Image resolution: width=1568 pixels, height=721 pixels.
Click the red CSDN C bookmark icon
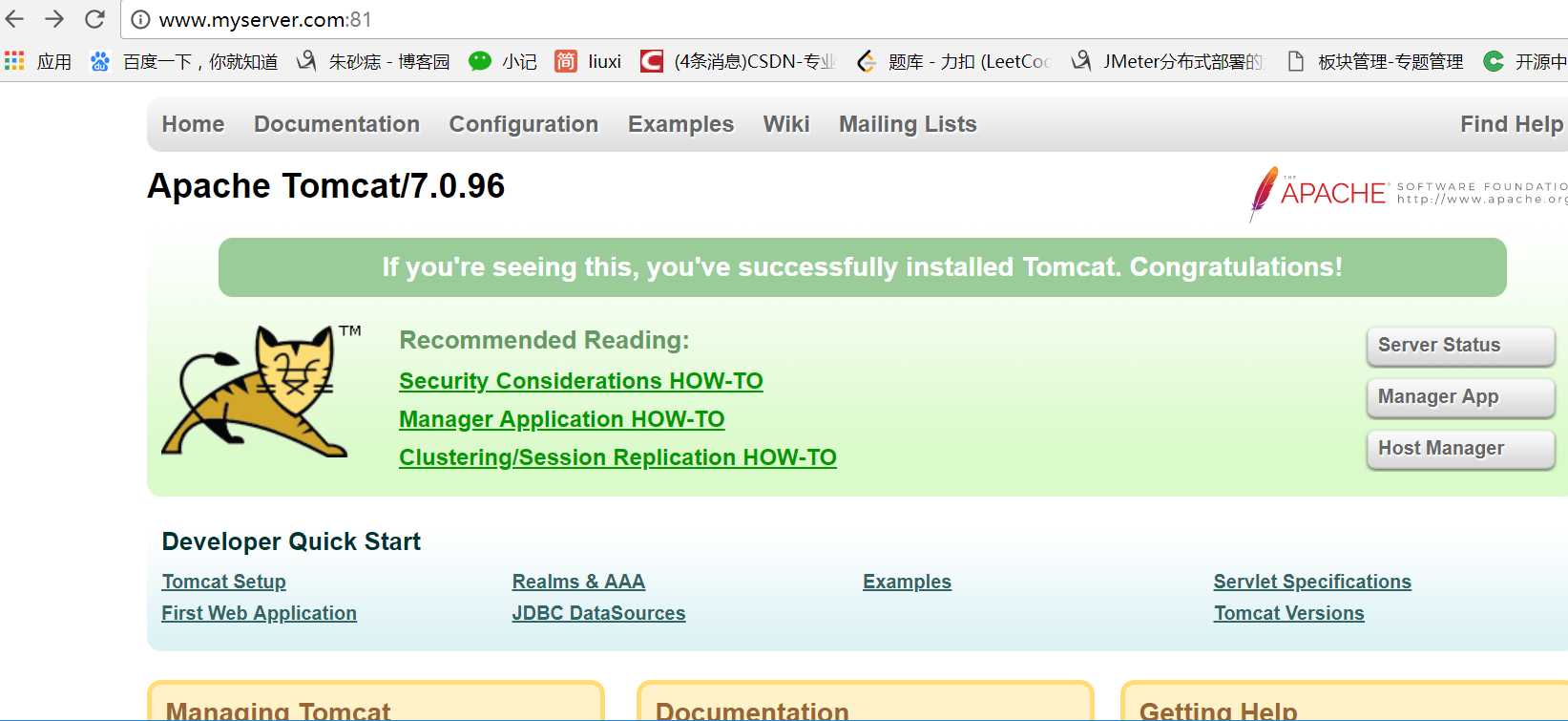click(652, 61)
